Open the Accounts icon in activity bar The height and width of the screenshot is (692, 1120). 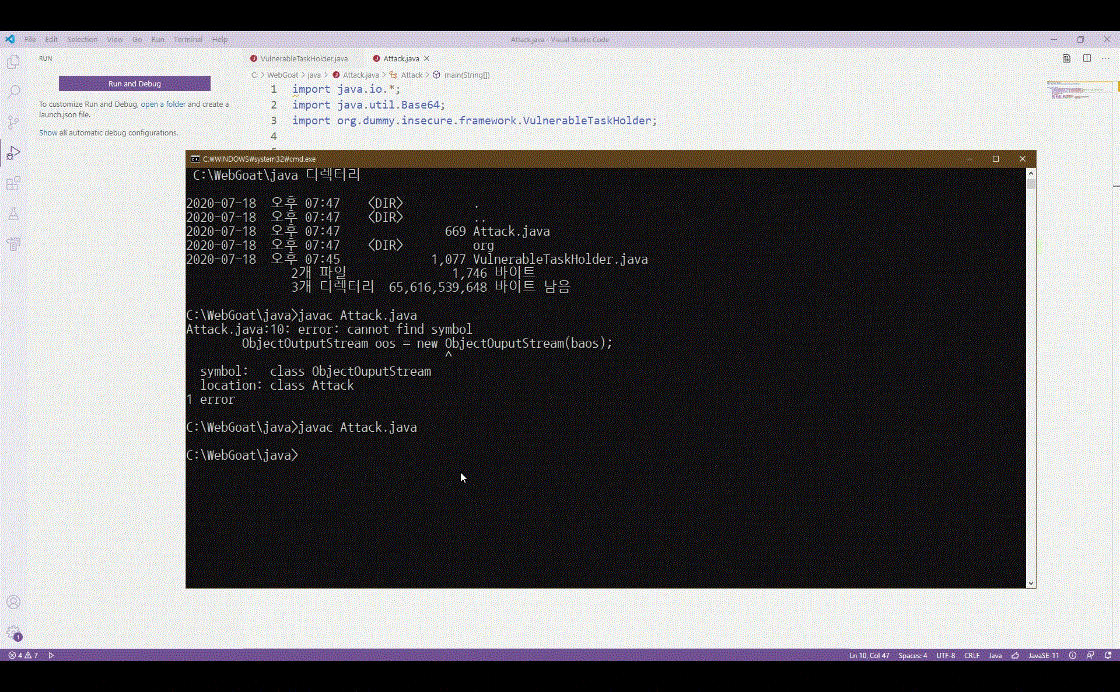pyautogui.click(x=13, y=602)
